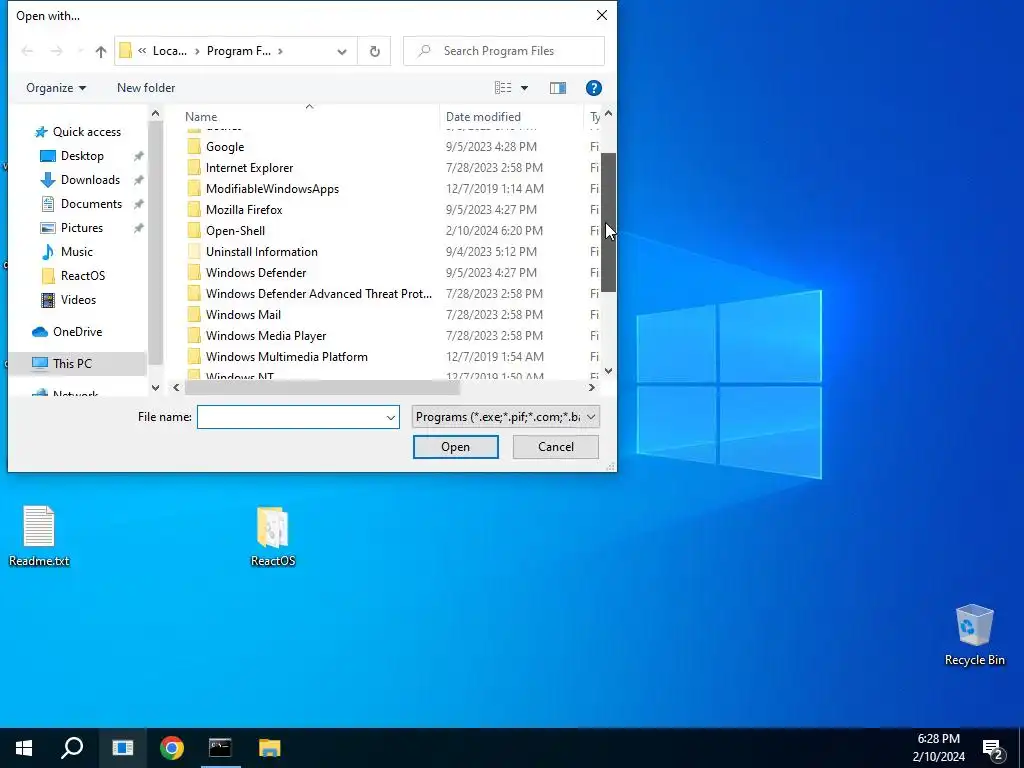The width and height of the screenshot is (1024, 768).
Task: Launch Google Chrome from the taskbar
Action: [171, 748]
